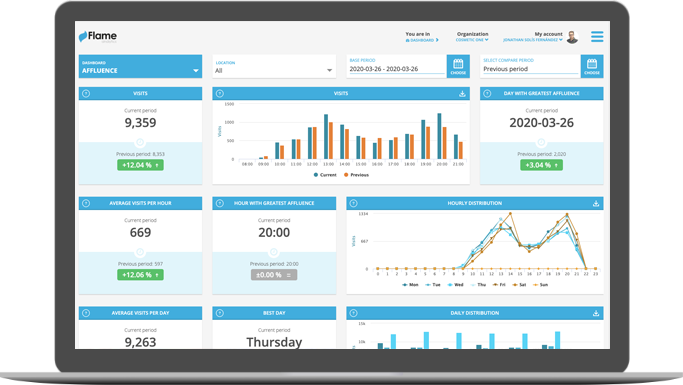Open user avatar photo in header
683x385 pixels.
point(572,37)
